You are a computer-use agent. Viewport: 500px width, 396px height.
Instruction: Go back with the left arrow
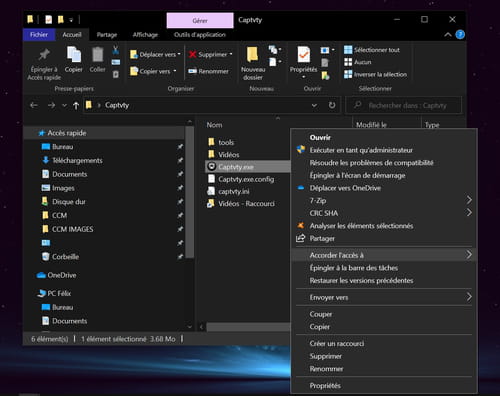click(x=34, y=105)
